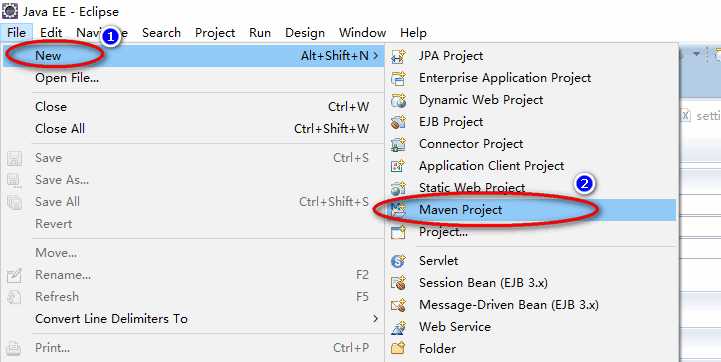The image size is (721, 362).
Task: Click the Folder icon in the submenu
Action: coord(398,349)
